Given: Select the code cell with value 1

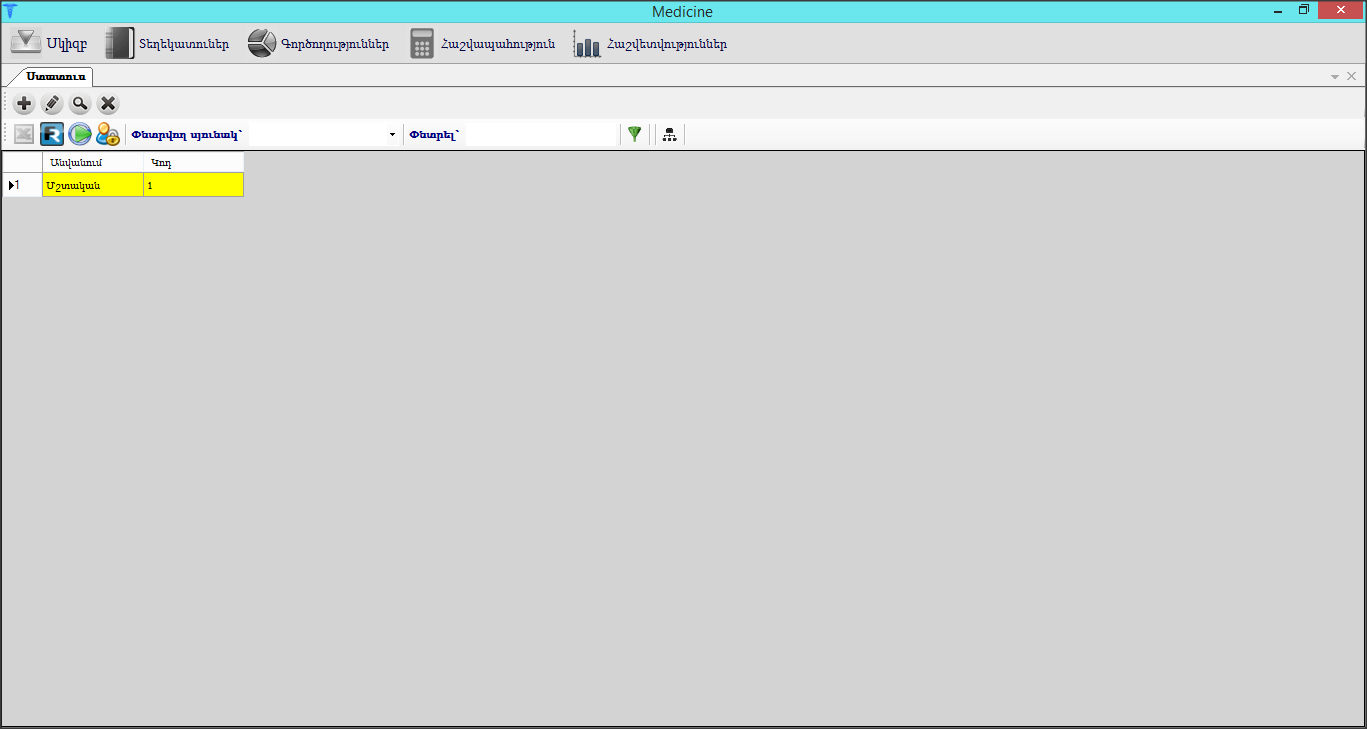Looking at the screenshot, I should 194,185.
